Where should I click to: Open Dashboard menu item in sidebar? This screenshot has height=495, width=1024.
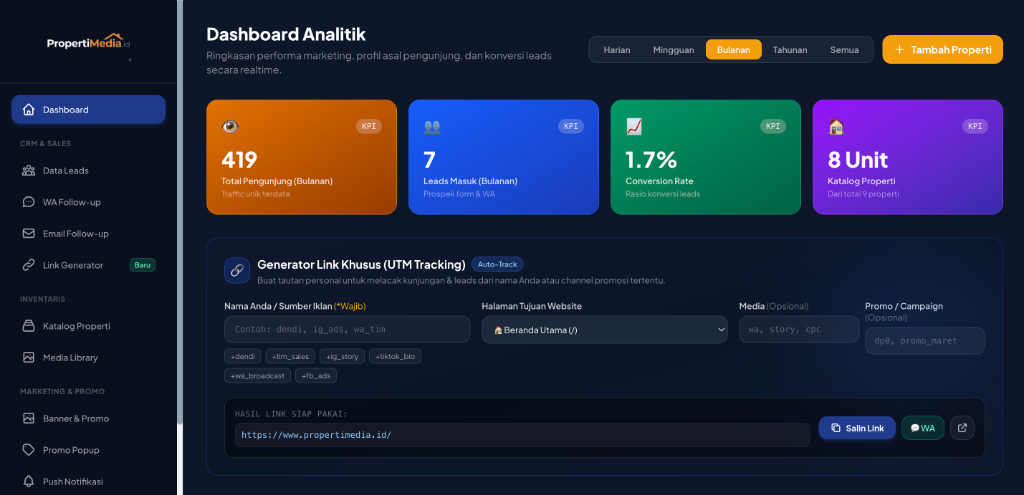pyautogui.click(x=88, y=110)
